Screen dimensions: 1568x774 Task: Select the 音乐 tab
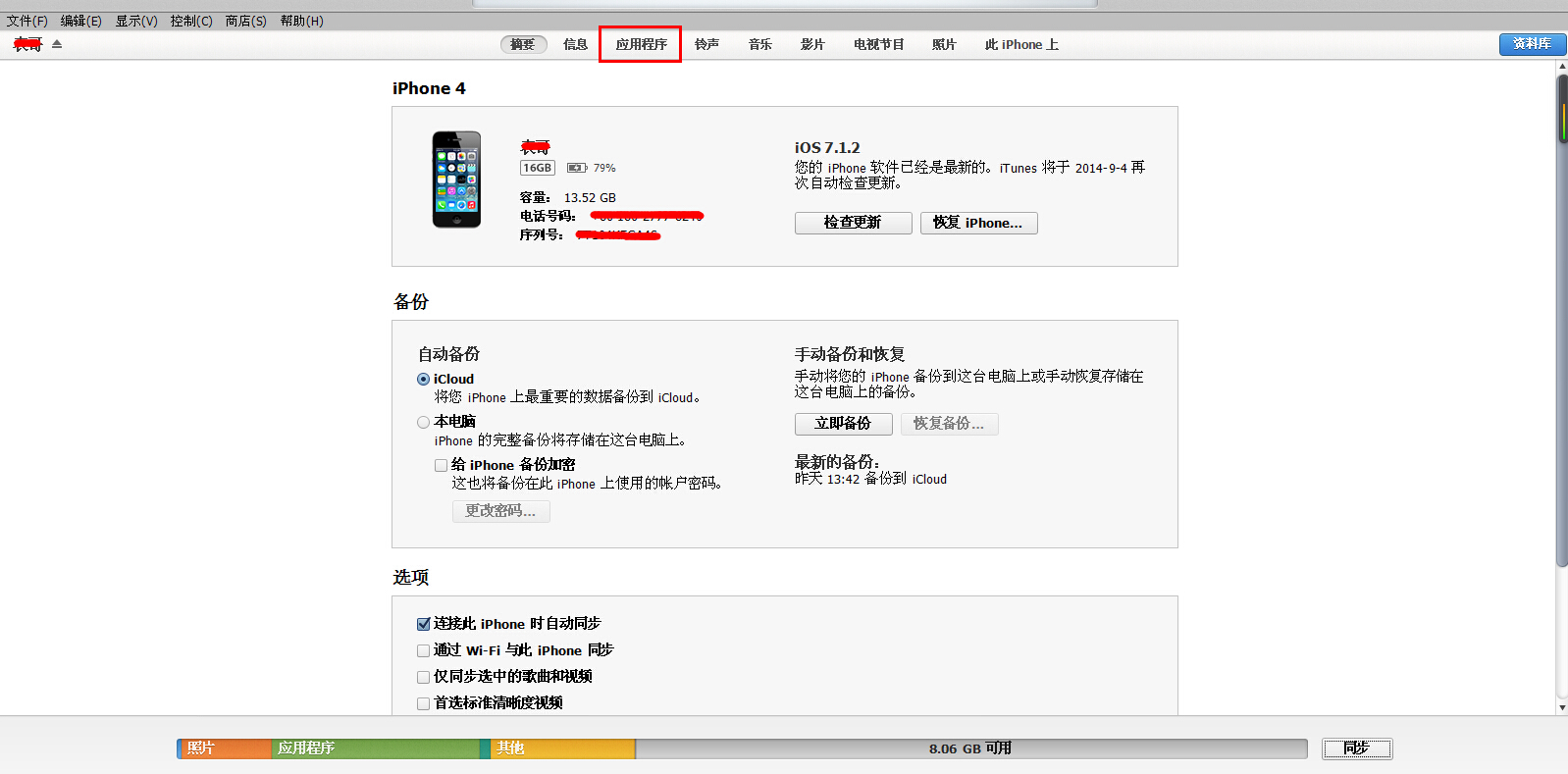[x=760, y=44]
